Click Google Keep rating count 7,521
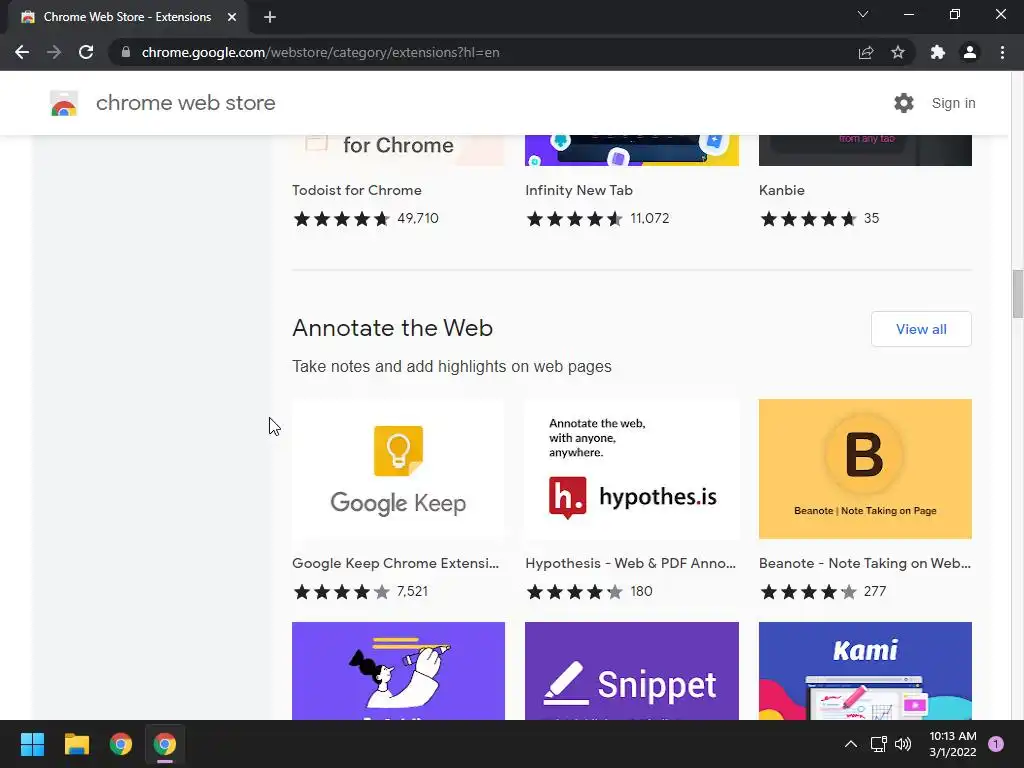 tap(412, 591)
